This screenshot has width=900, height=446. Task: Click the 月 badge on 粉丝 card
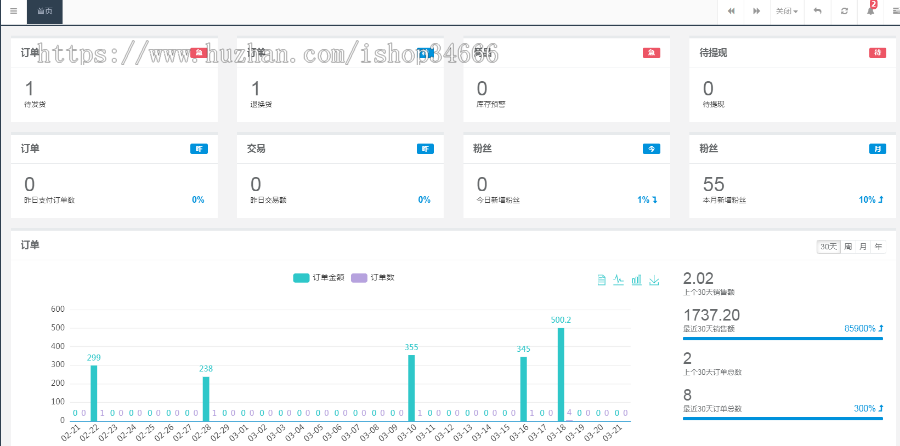pos(878,149)
